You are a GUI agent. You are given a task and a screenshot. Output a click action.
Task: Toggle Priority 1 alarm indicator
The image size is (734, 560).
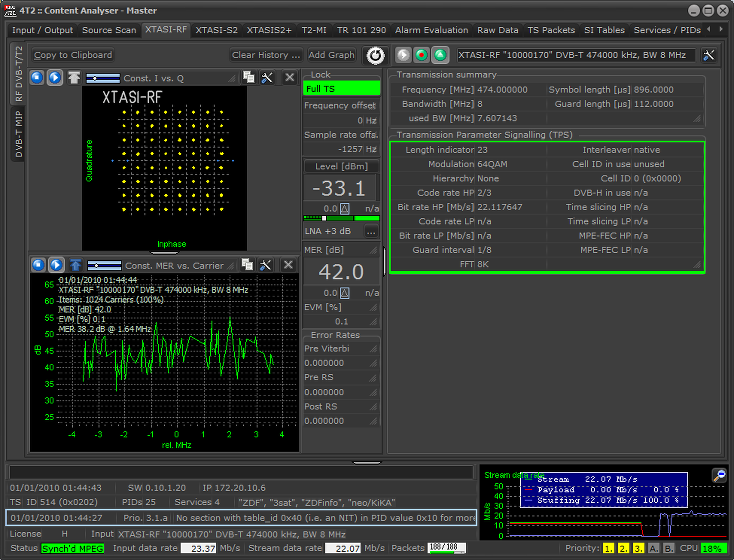pyautogui.click(x=608, y=548)
